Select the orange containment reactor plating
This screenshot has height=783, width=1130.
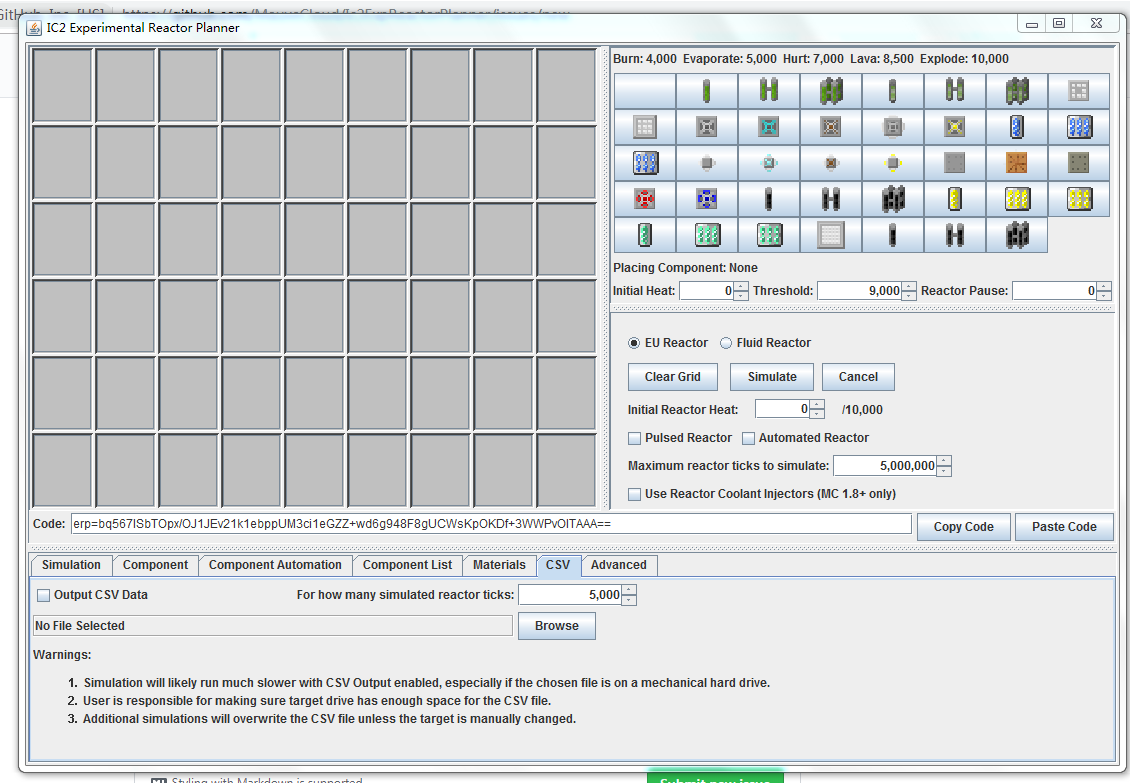pyautogui.click(x=1017, y=163)
